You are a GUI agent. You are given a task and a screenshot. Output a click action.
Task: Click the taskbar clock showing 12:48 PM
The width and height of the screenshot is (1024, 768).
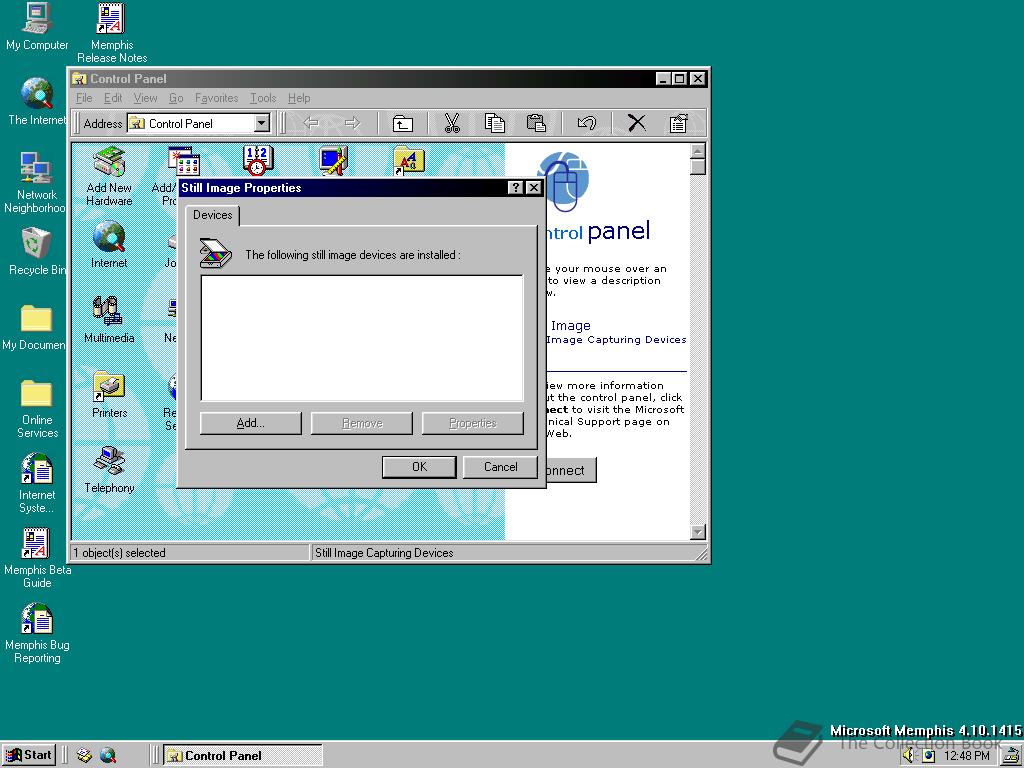967,756
